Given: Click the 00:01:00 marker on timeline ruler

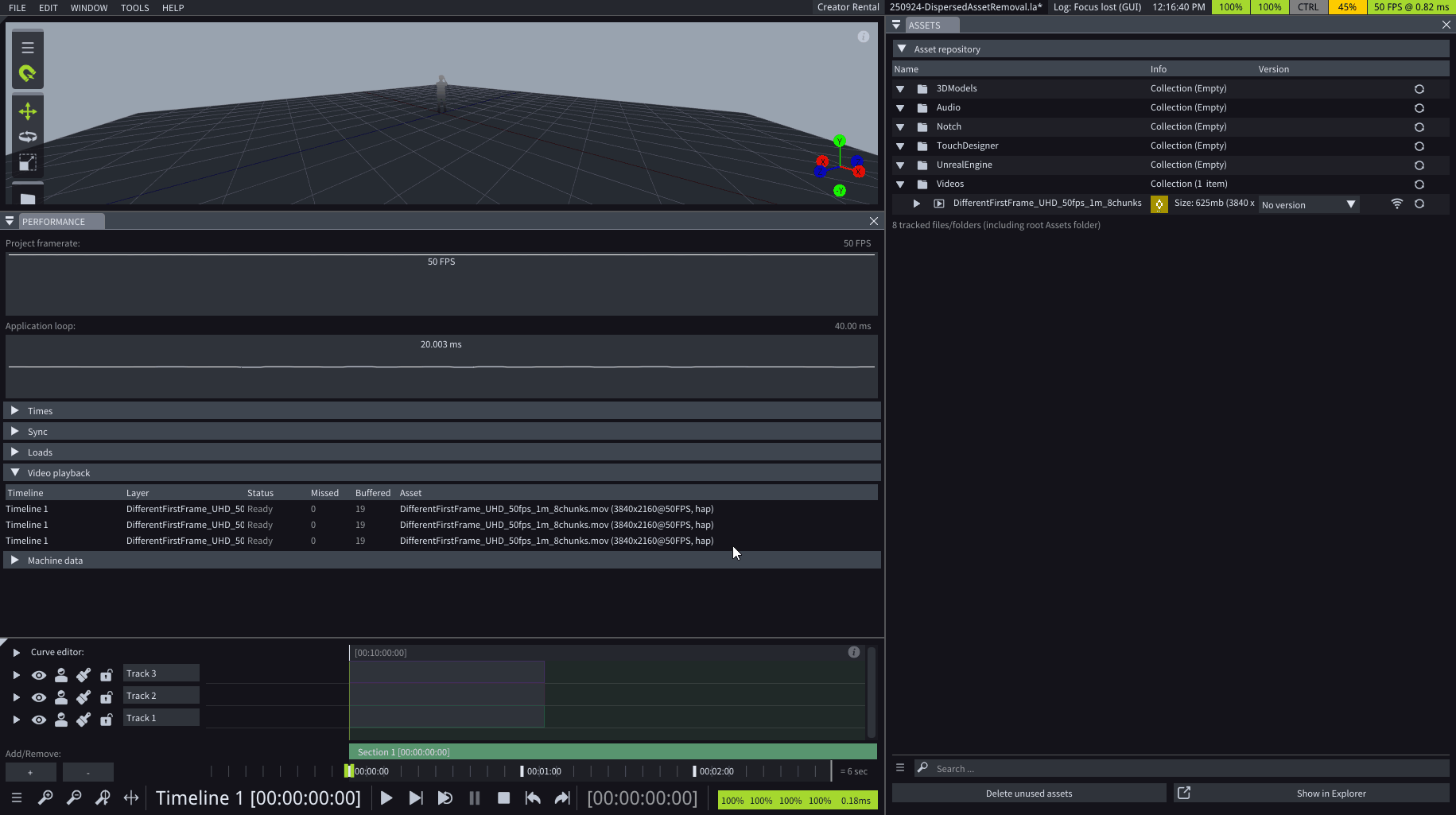Looking at the screenshot, I should click(543, 771).
